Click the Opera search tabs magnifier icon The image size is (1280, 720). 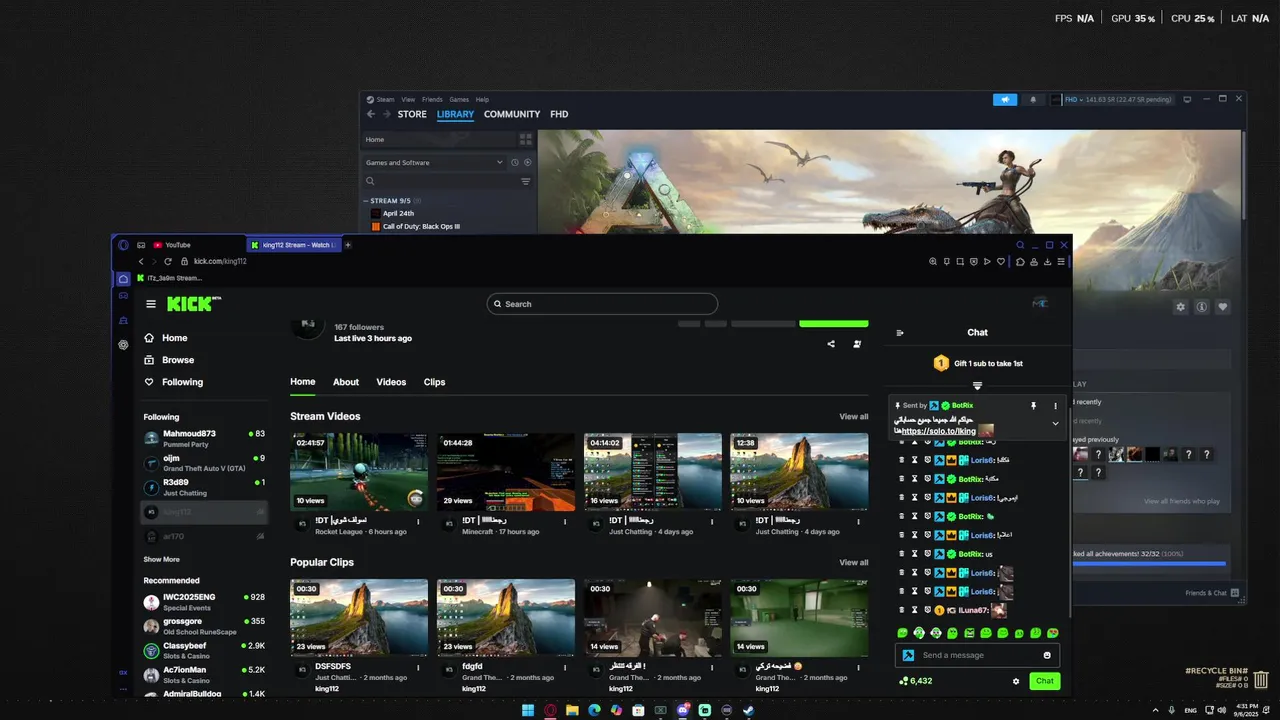click(x=1020, y=245)
